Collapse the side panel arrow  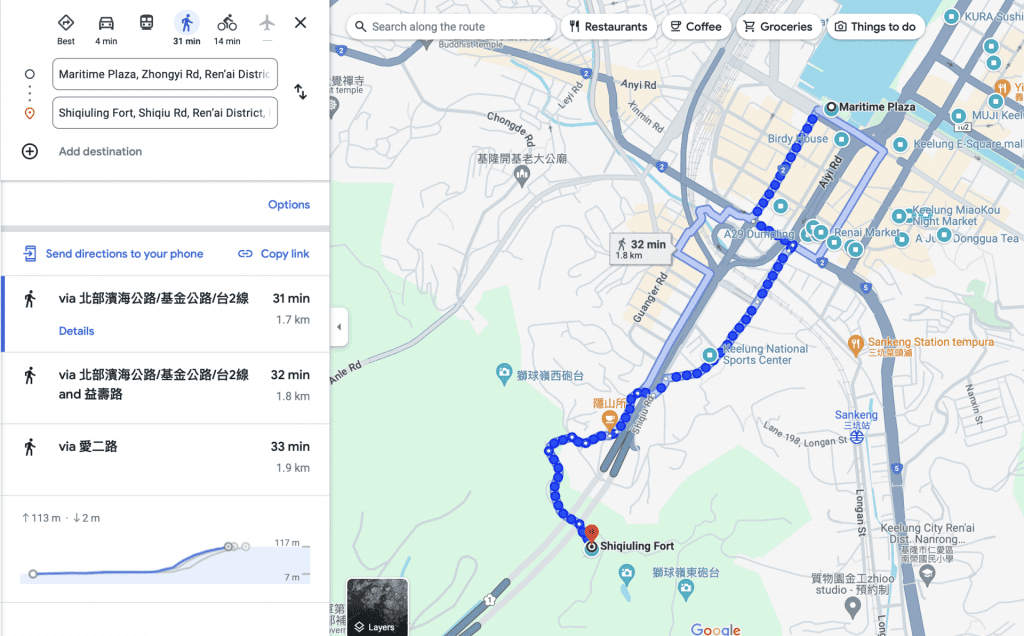(x=339, y=327)
